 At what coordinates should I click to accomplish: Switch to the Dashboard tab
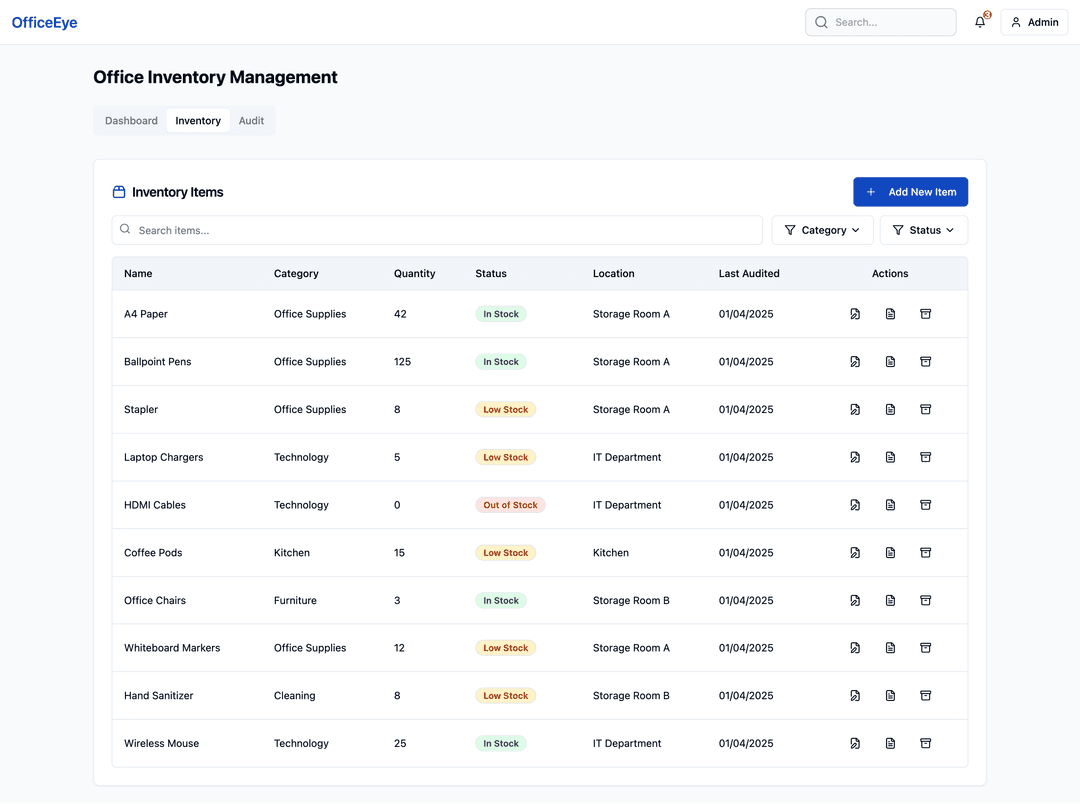pyautogui.click(x=130, y=120)
